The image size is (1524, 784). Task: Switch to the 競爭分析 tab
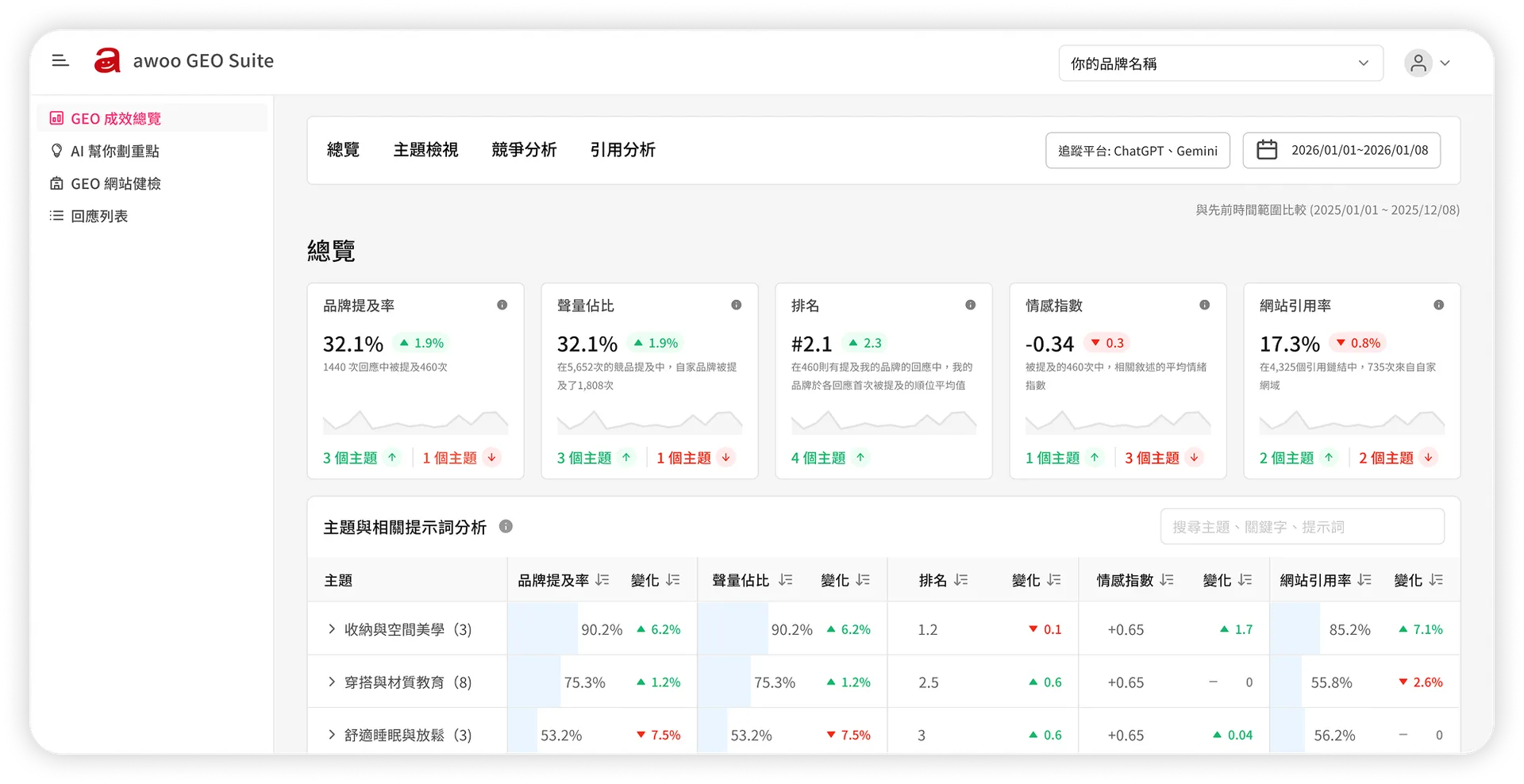point(524,150)
